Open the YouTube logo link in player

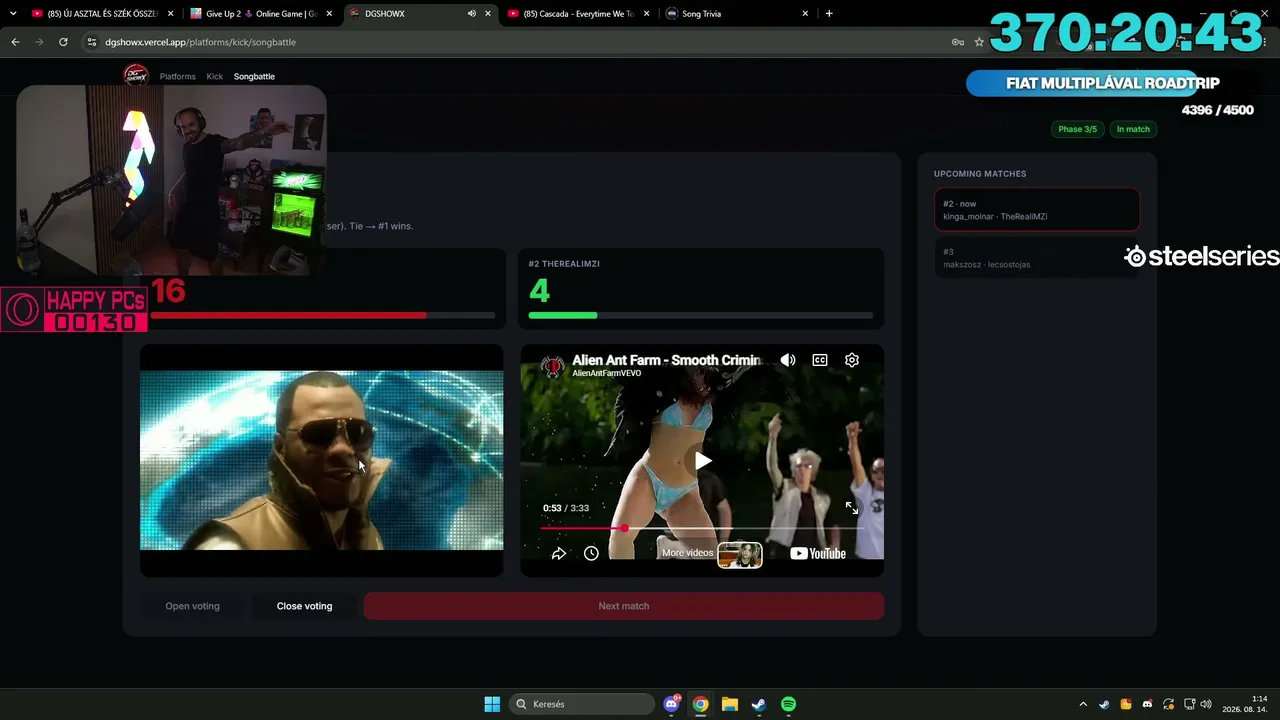click(x=818, y=553)
